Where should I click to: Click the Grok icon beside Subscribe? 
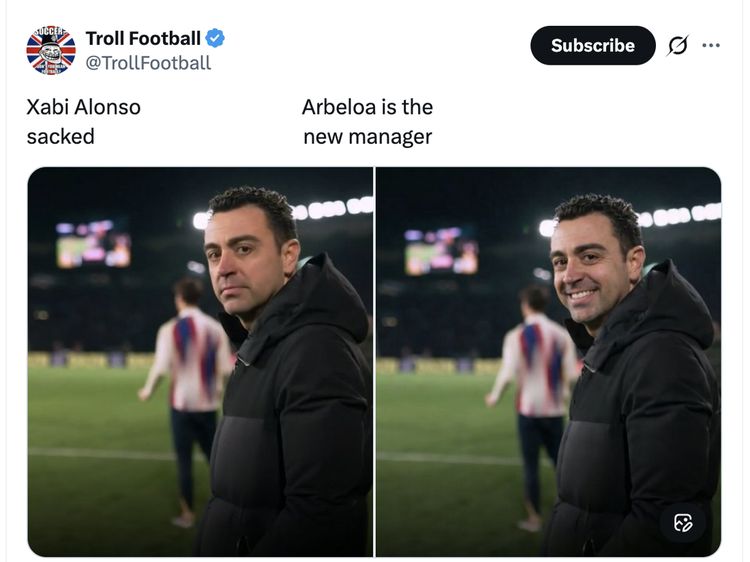tap(678, 46)
